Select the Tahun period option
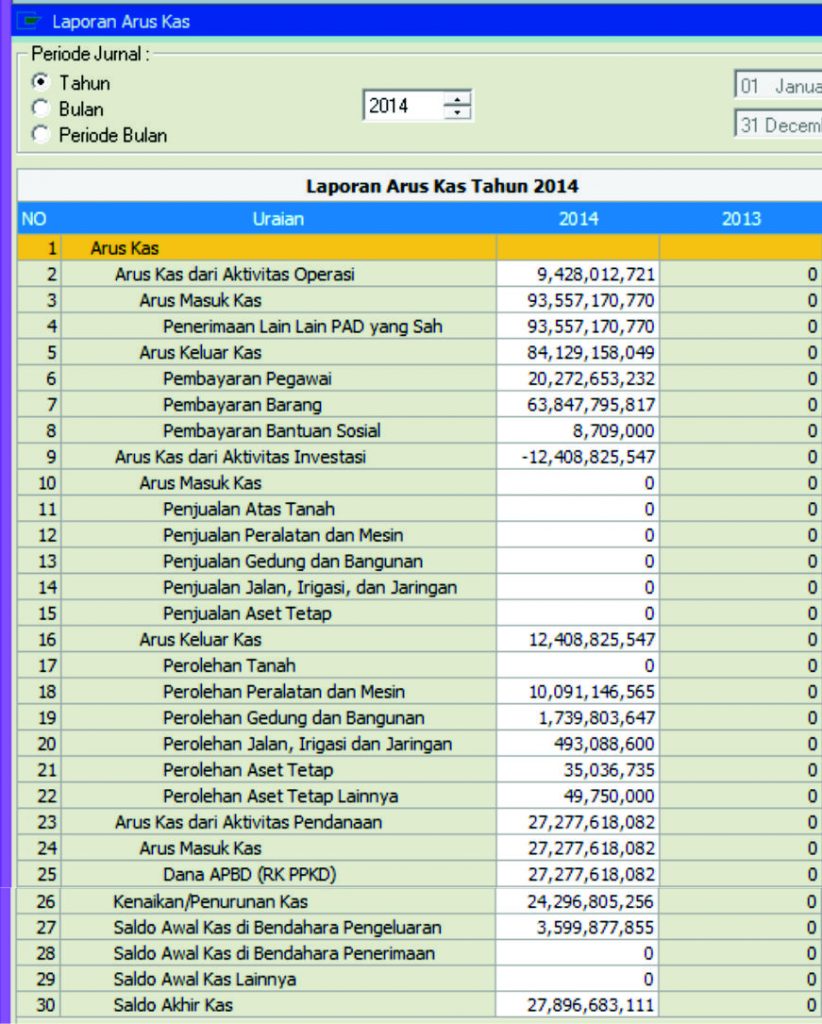Image resolution: width=822 pixels, height=1024 pixels. click(40, 82)
